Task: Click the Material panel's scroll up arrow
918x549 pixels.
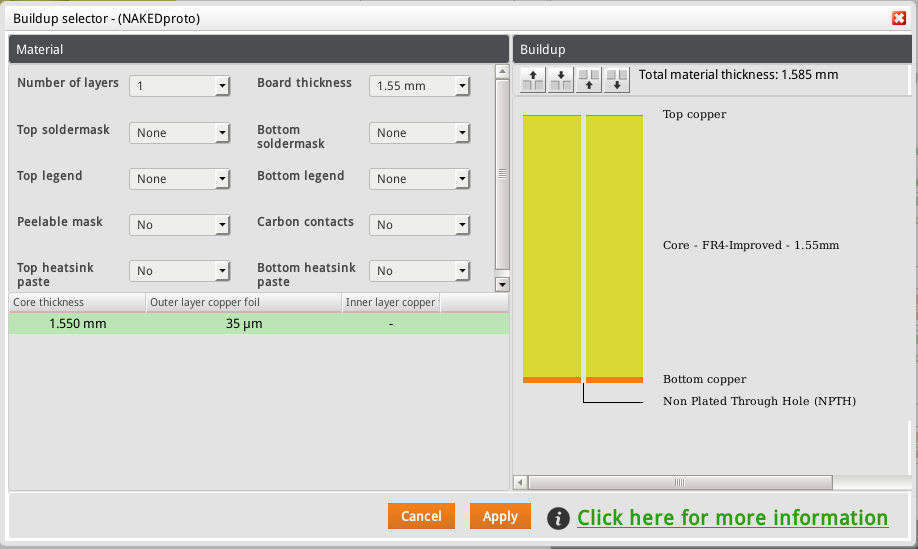Action: 502,71
